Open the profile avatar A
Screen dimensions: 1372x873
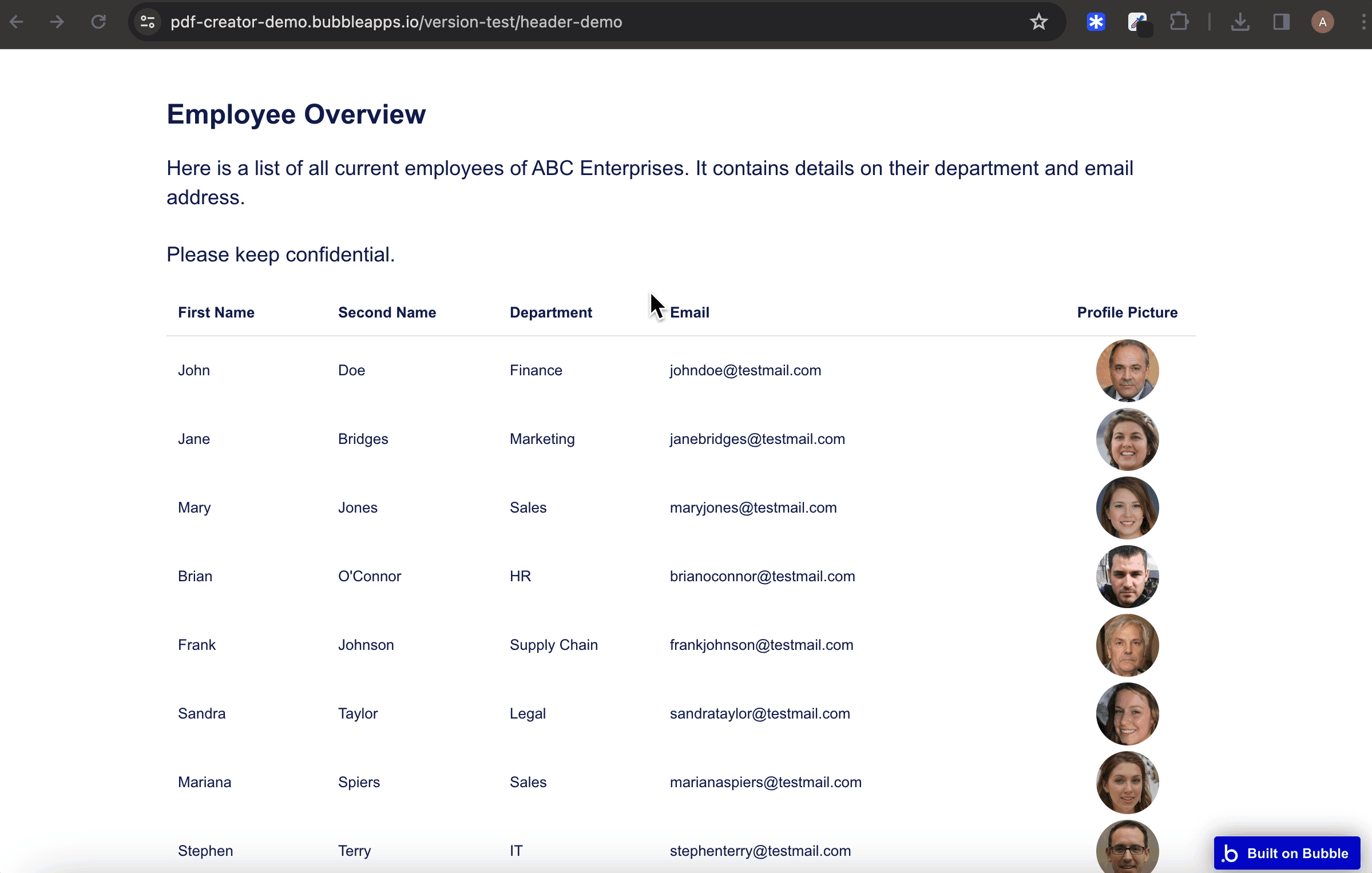click(1322, 22)
